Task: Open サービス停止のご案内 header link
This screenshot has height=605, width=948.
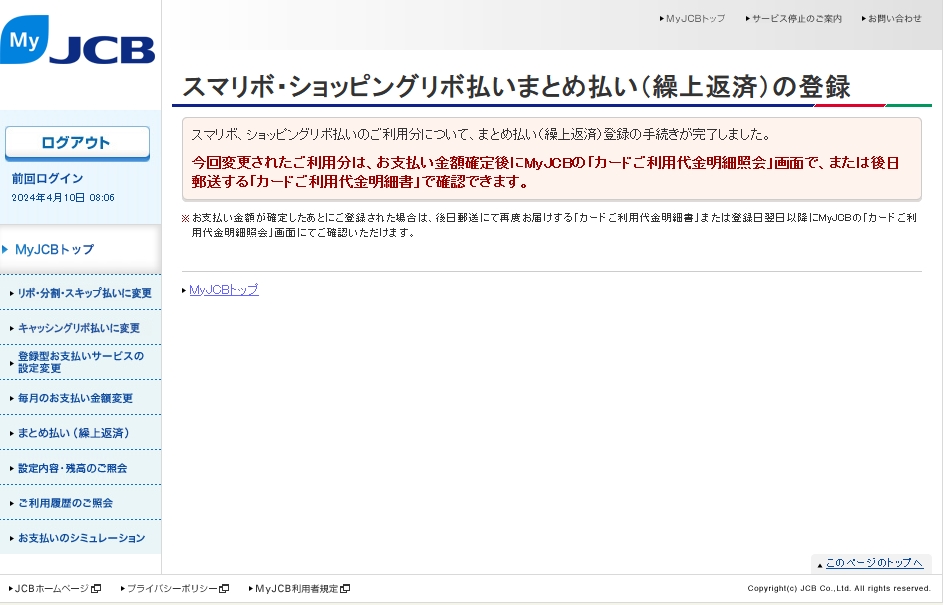Action: [796, 19]
